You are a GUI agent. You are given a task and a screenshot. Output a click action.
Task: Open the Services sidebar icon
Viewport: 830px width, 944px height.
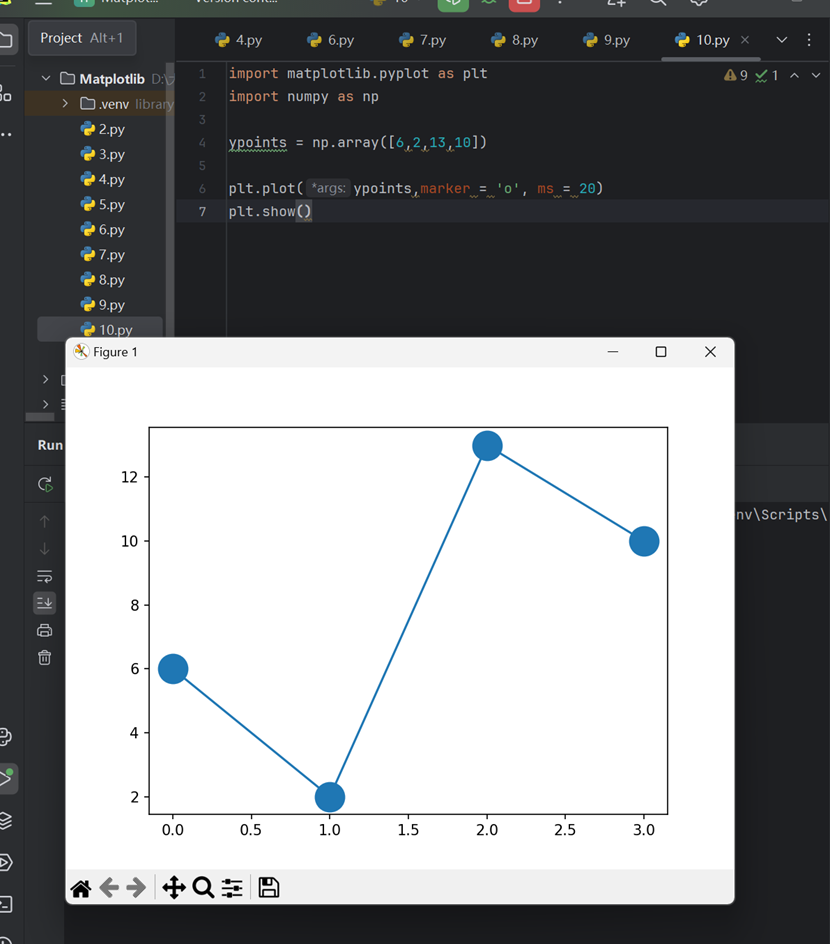pyautogui.click(x=5, y=862)
